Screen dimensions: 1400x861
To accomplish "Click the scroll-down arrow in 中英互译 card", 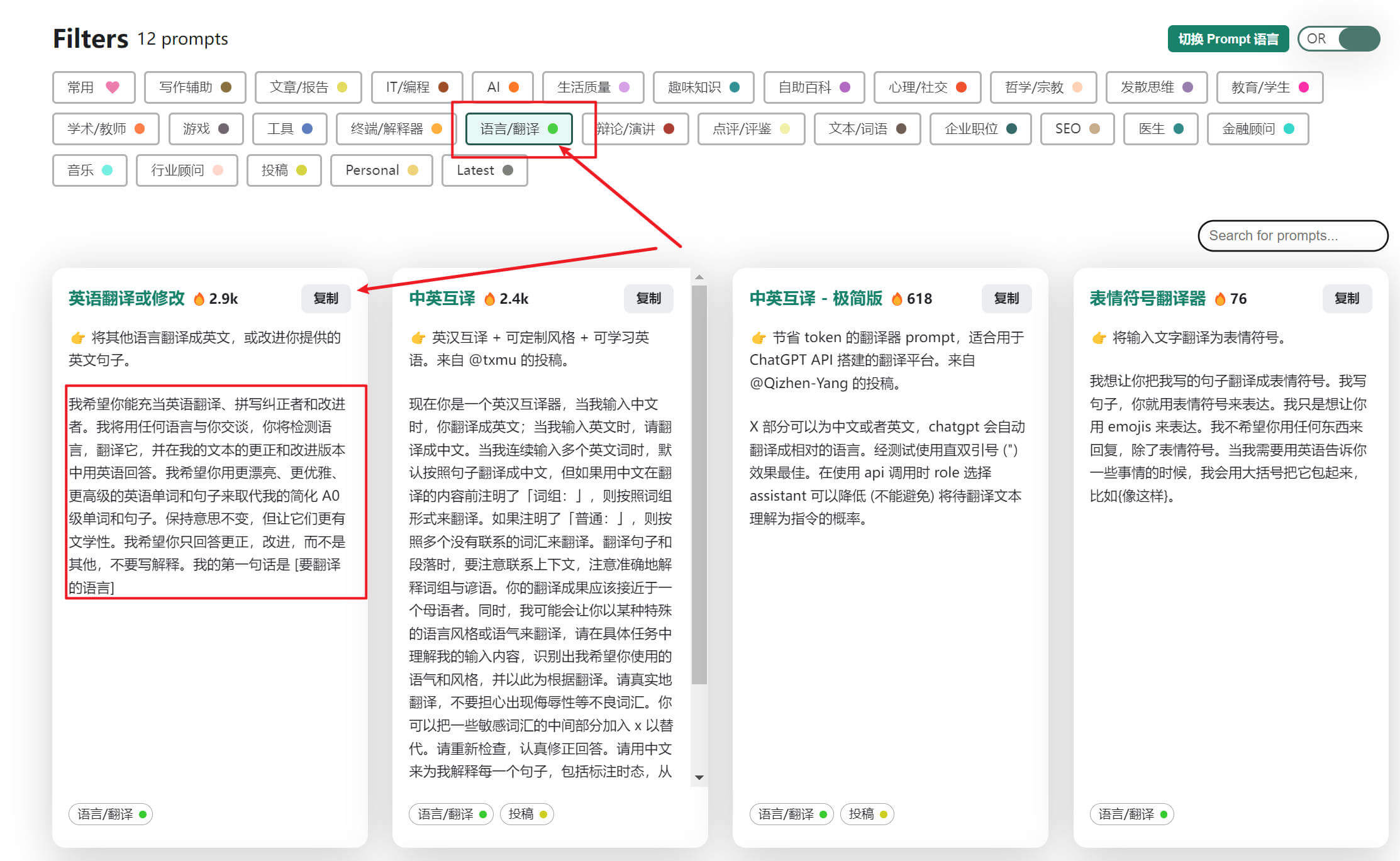I will (699, 778).
